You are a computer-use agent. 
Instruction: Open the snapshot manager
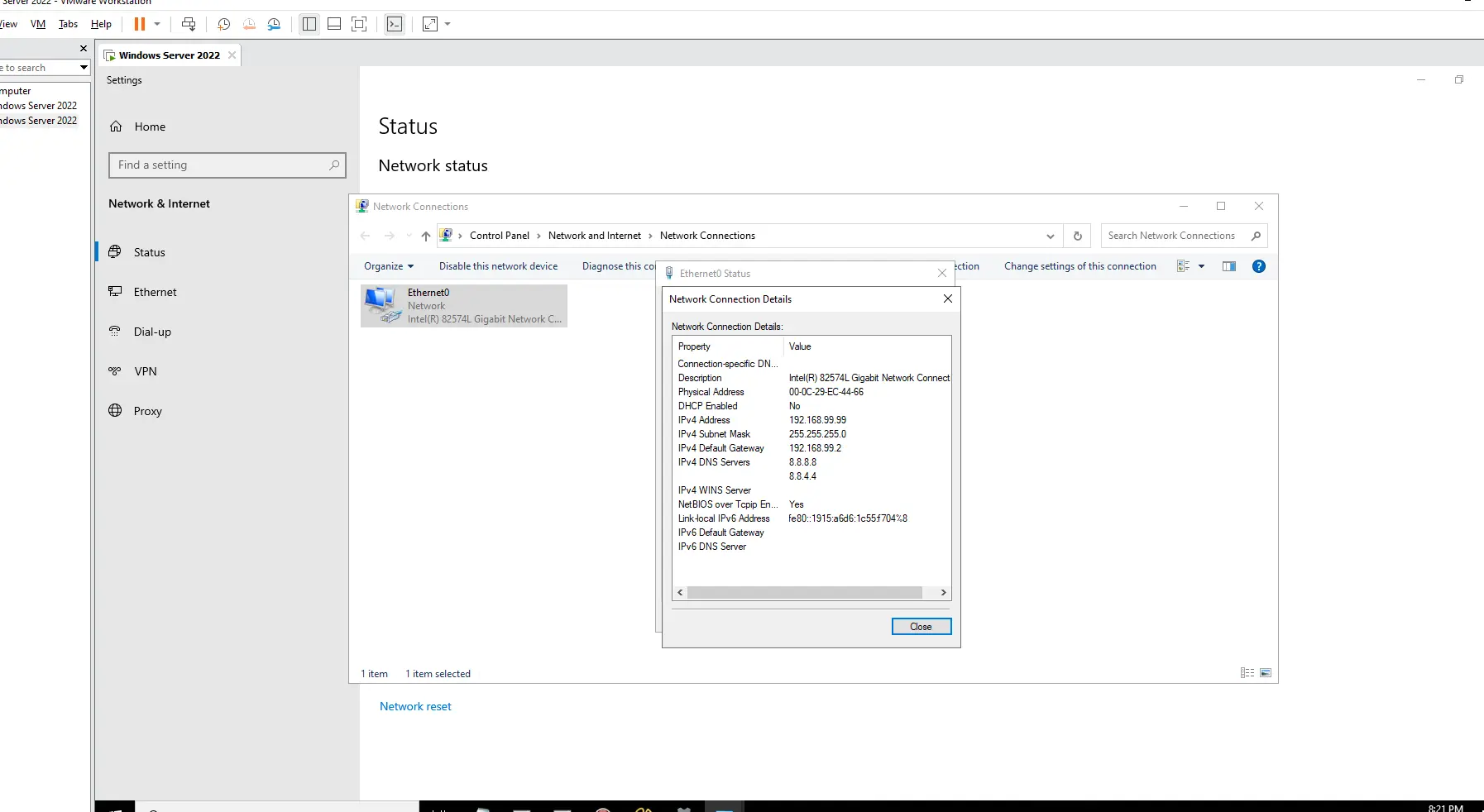[274, 24]
